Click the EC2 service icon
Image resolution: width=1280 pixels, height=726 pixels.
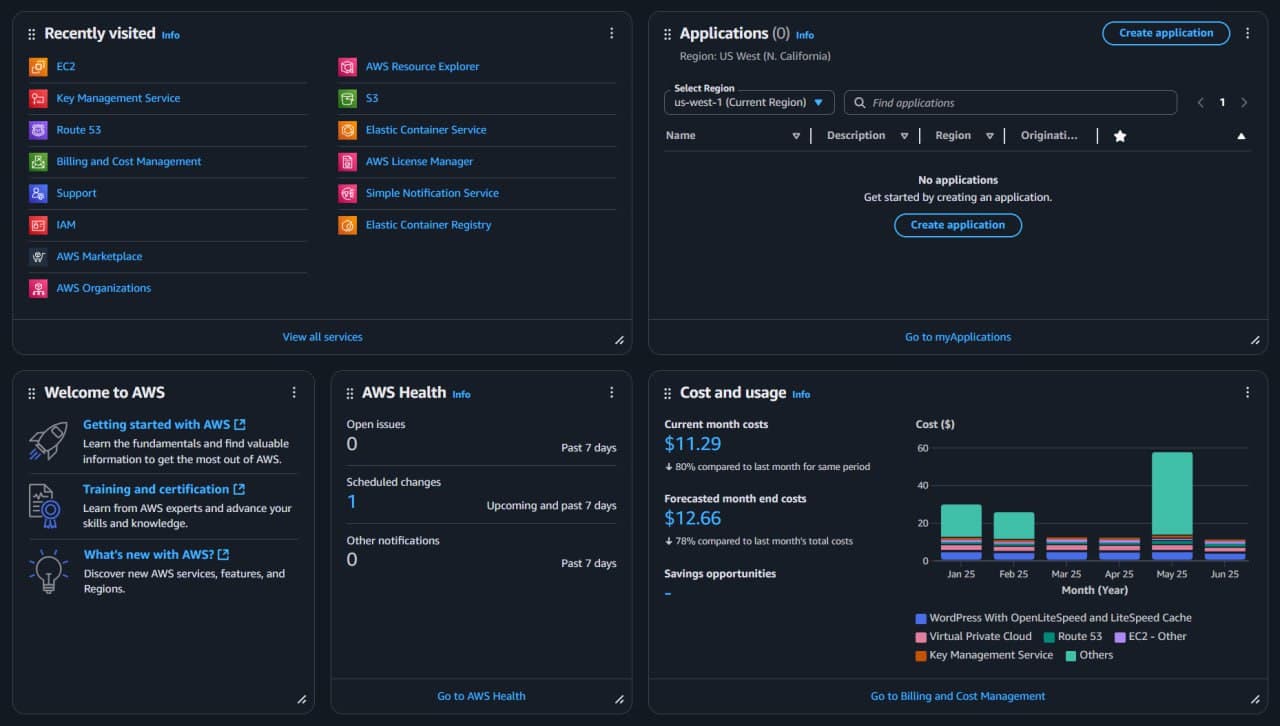point(38,67)
